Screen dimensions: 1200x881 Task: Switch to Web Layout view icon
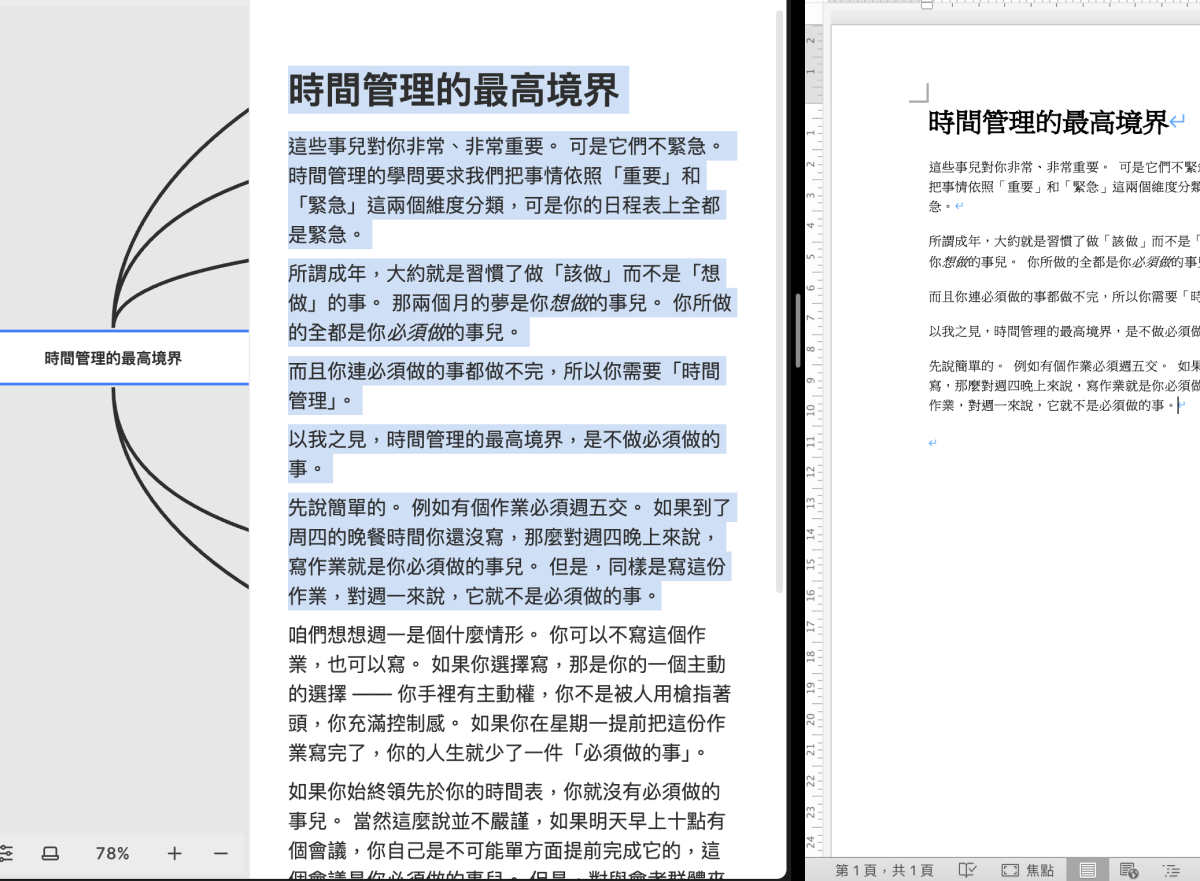click(x=1129, y=870)
